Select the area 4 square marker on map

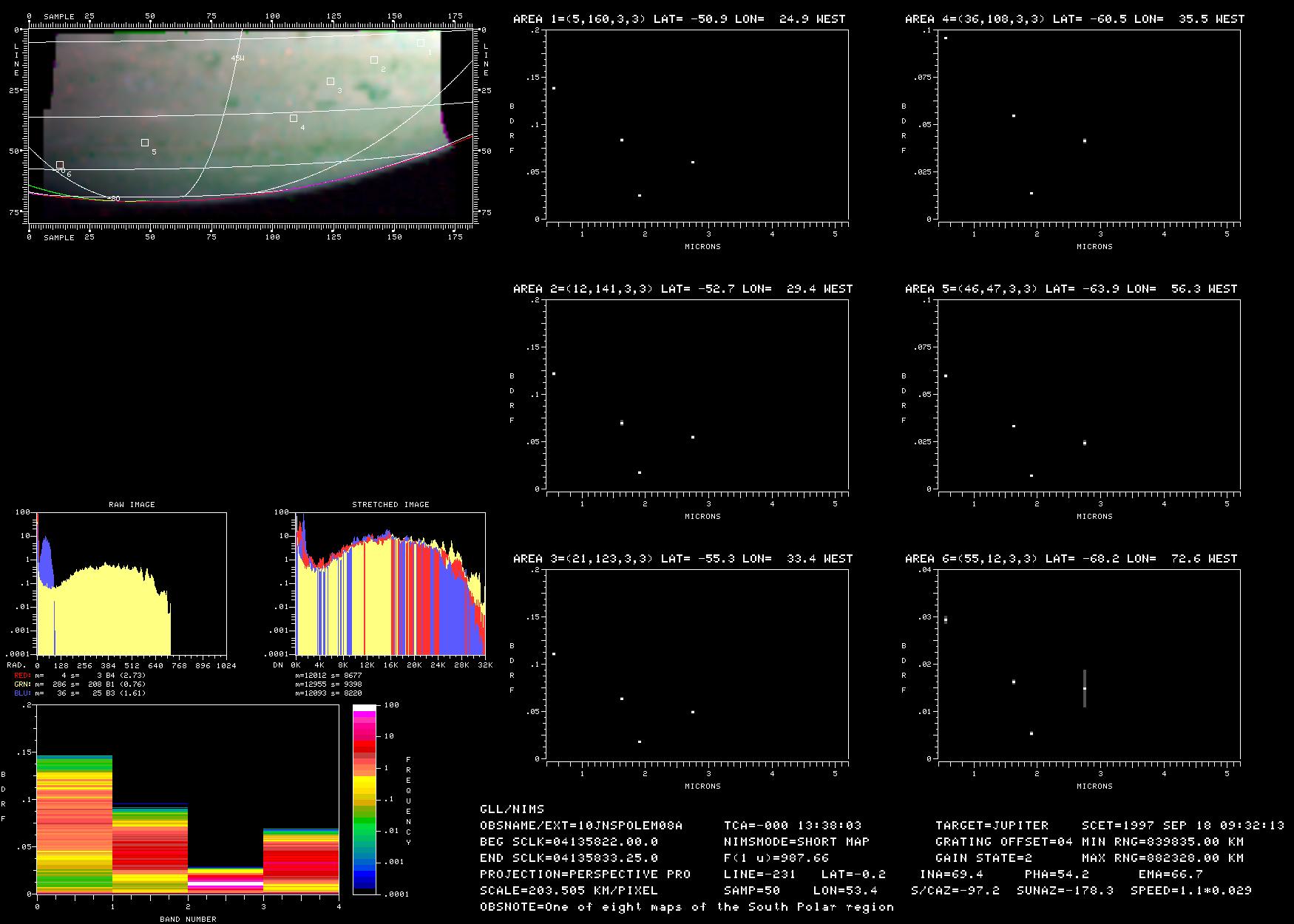click(x=294, y=118)
